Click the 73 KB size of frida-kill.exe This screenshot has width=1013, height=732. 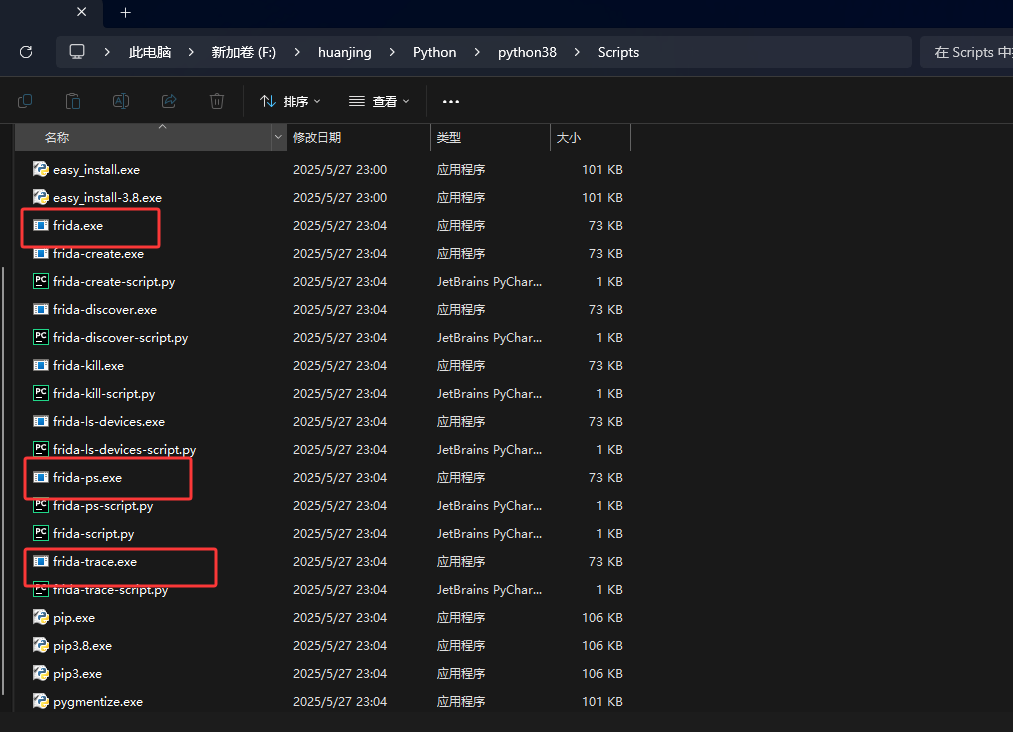(605, 365)
